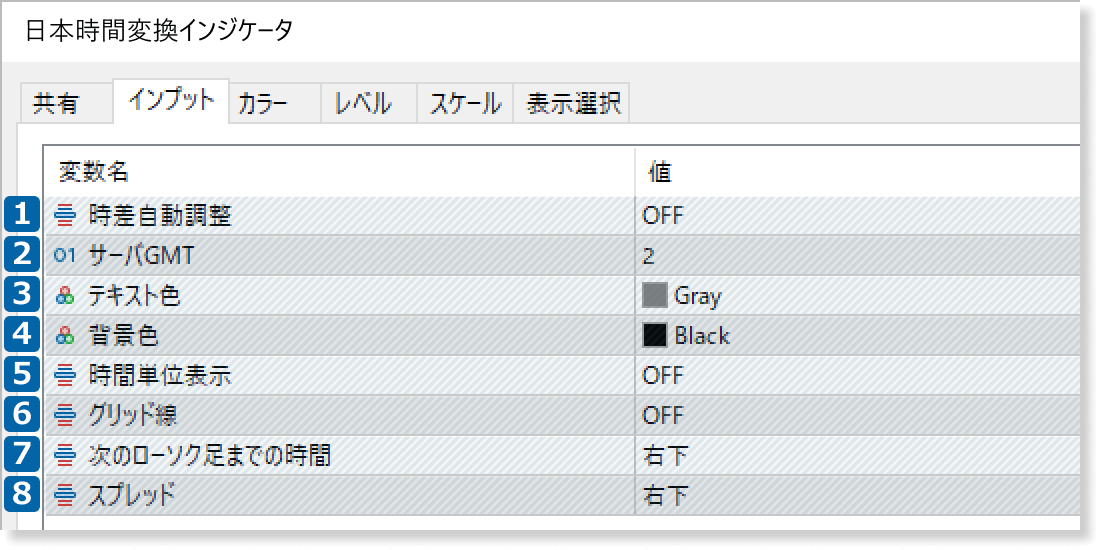The width and height of the screenshot is (1100, 550).
Task: Click the 値 column header
Action: 660,172
